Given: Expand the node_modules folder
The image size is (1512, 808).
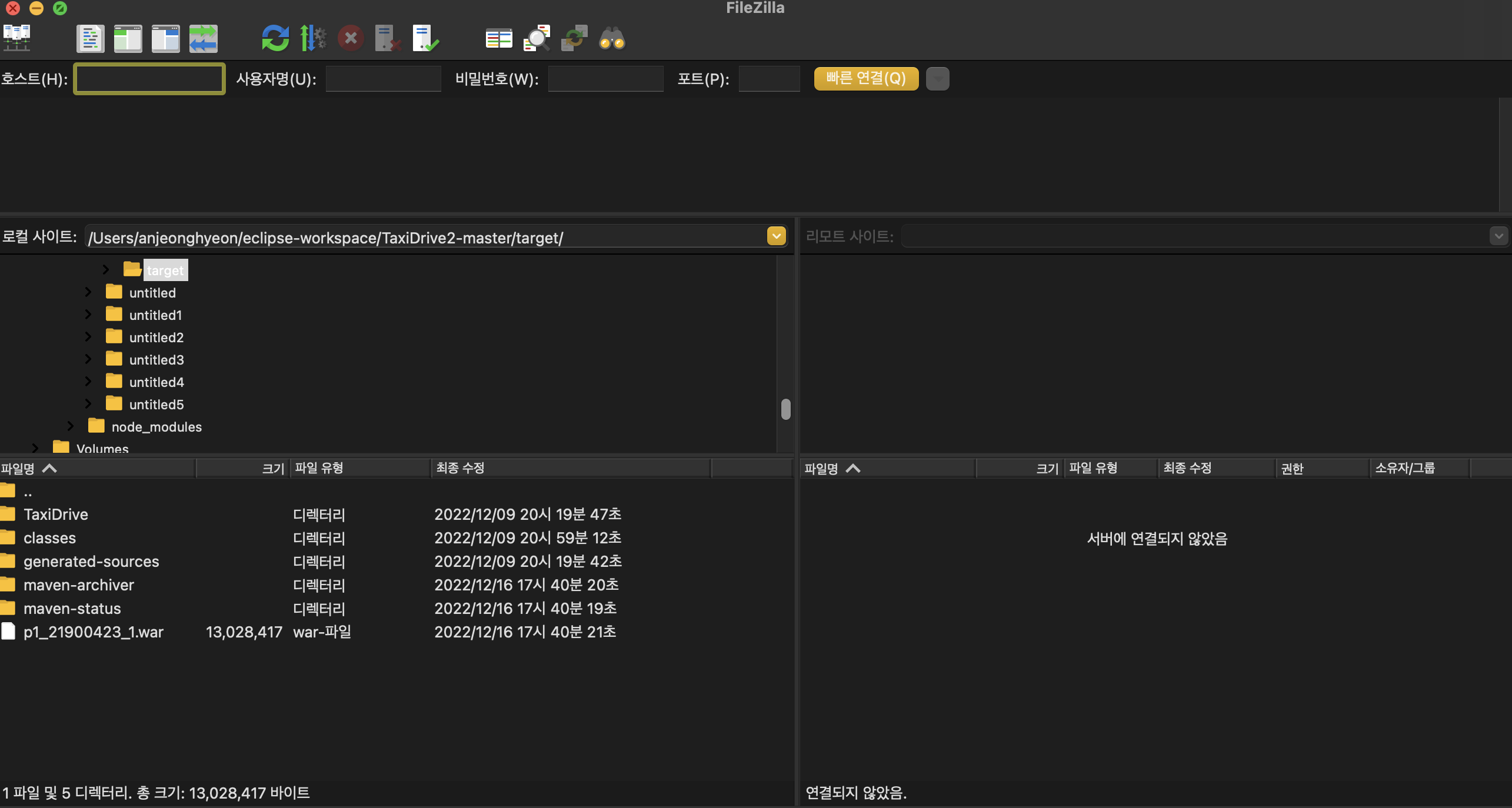Looking at the screenshot, I should (x=71, y=426).
